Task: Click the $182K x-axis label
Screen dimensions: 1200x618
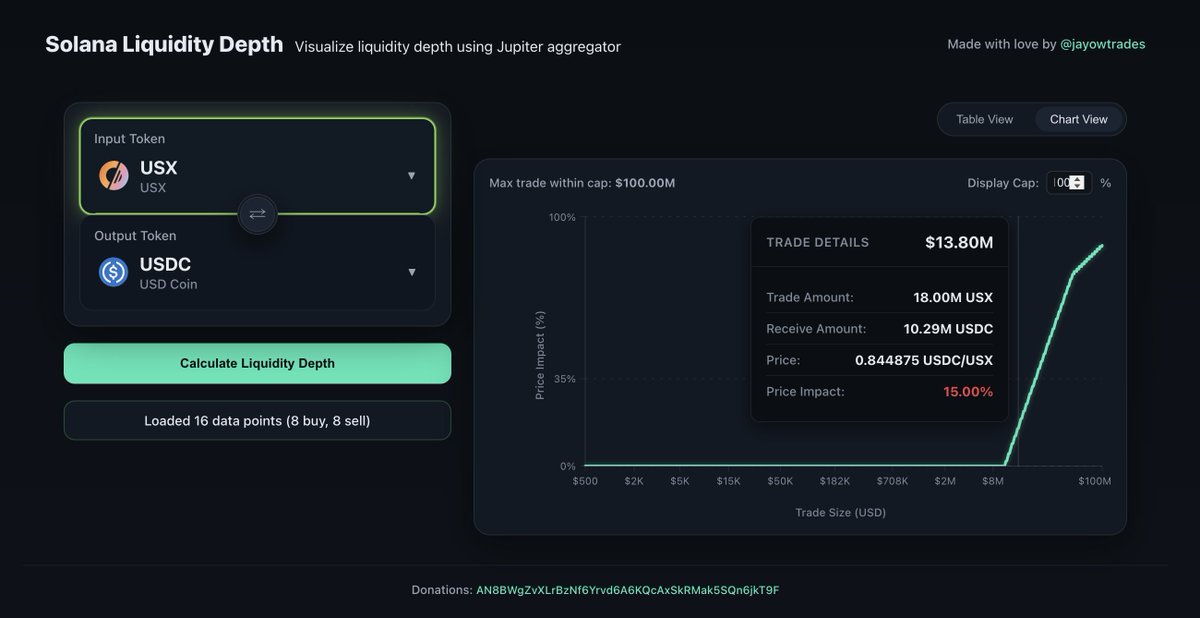Action: (835, 481)
